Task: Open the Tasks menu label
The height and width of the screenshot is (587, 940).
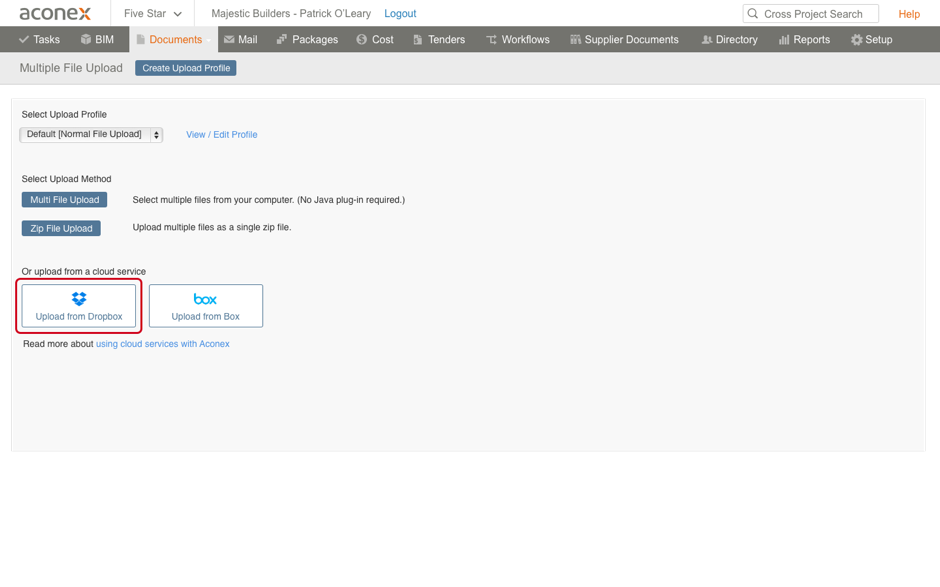Action: pyautogui.click(x=46, y=40)
